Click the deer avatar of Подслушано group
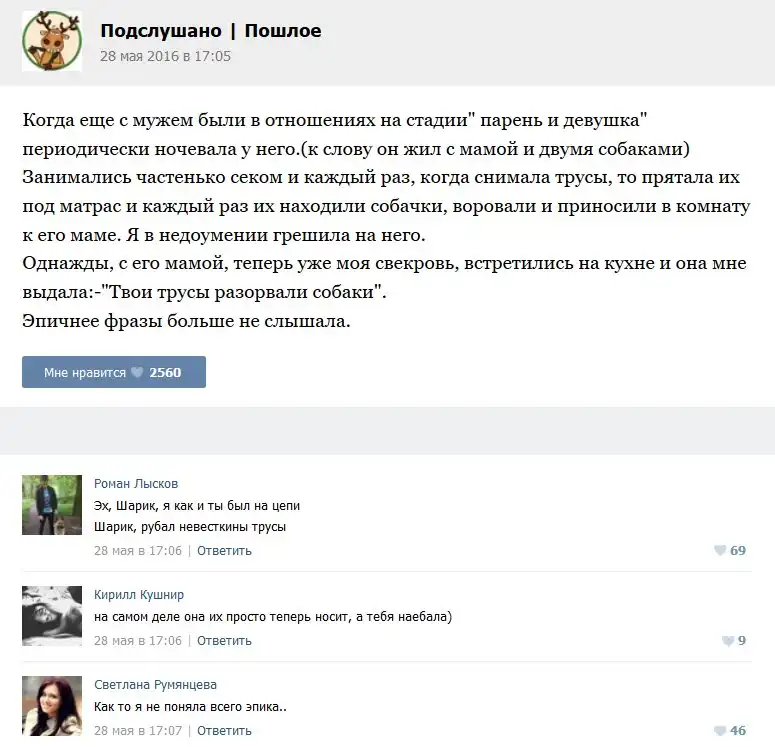This screenshot has height=747, width=775. click(52, 41)
